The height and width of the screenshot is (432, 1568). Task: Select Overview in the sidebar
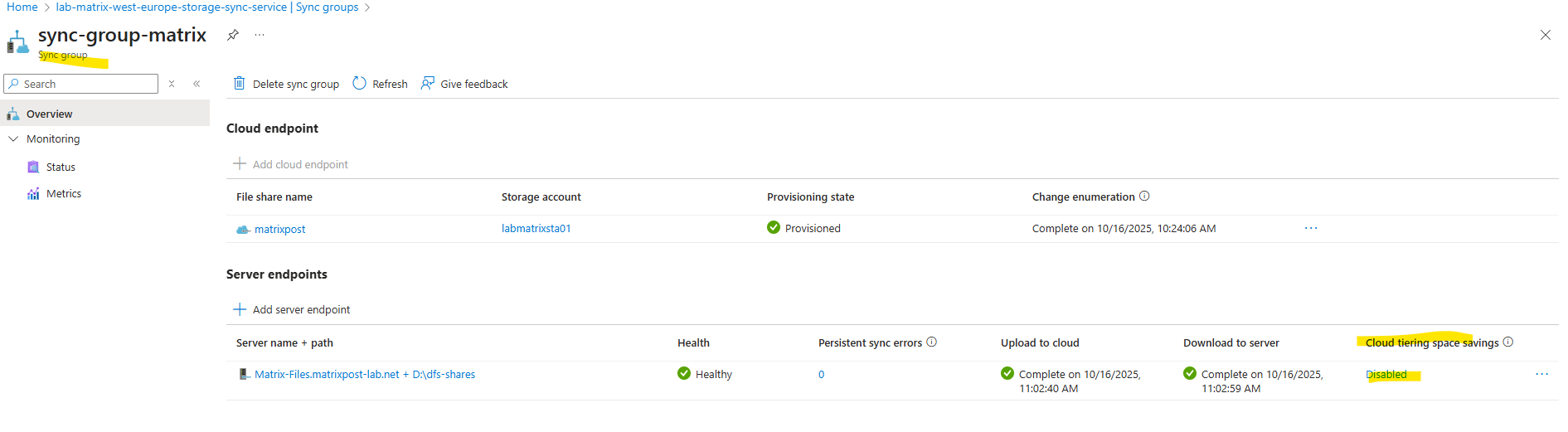click(x=49, y=114)
